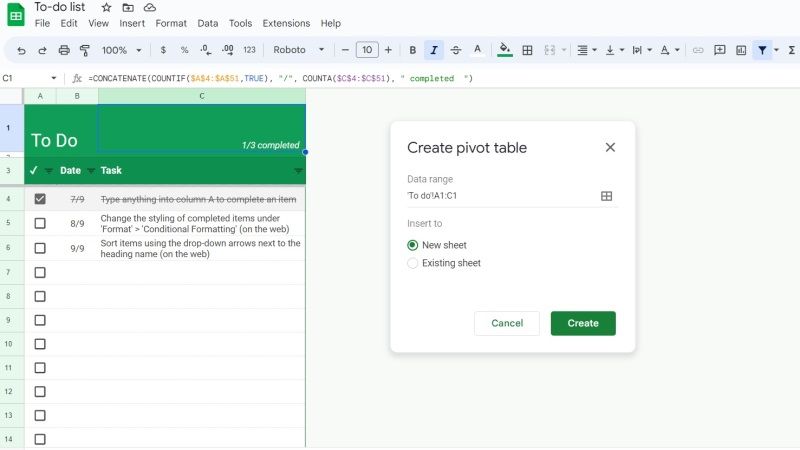Check cloud save status icon
This screenshot has height=450, width=800.
point(149,8)
